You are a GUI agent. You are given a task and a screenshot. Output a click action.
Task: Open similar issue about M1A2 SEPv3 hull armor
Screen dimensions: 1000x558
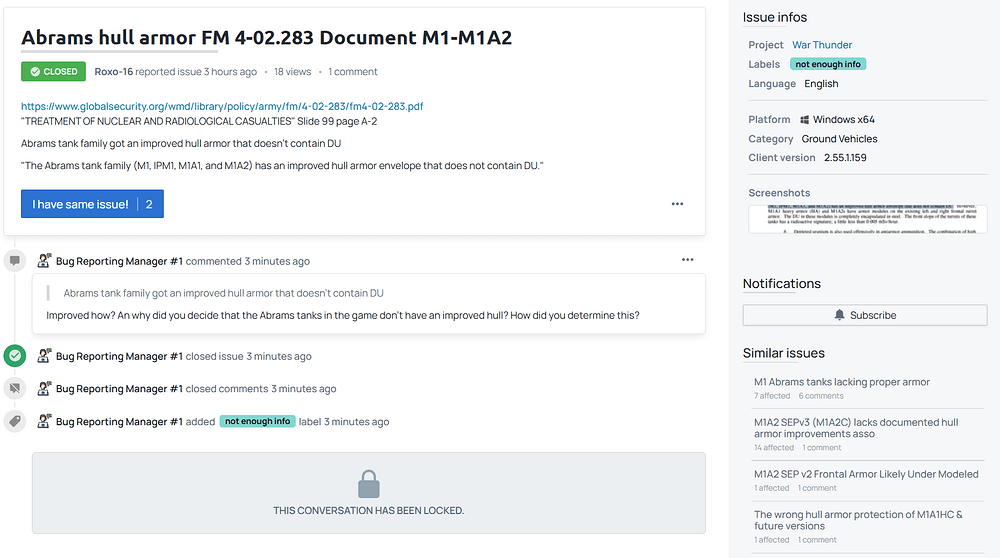[x=856, y=428]
